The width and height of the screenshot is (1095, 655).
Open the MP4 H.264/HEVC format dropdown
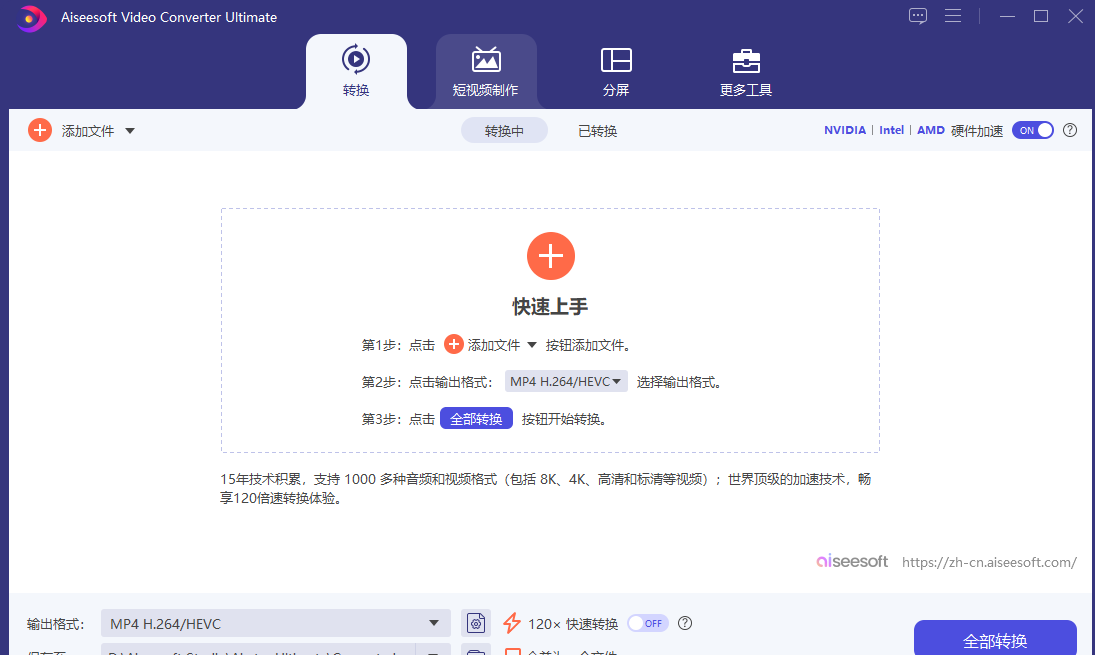(x=566, y=381)
